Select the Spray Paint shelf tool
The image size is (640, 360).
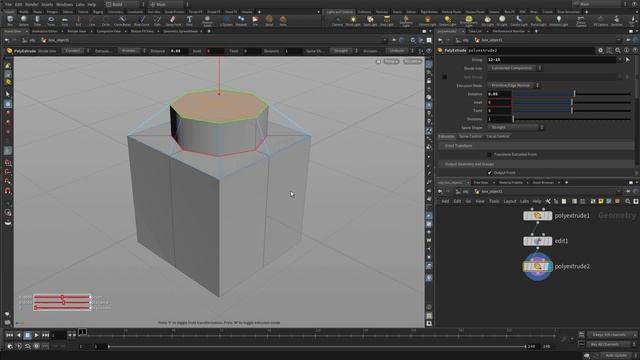(x=173, y=20)
